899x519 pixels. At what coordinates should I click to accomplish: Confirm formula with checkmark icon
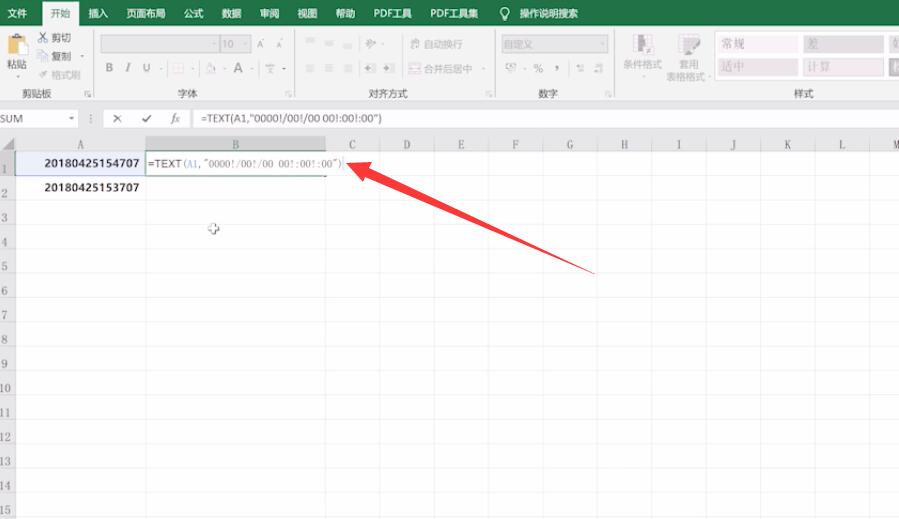click(147, 118)
